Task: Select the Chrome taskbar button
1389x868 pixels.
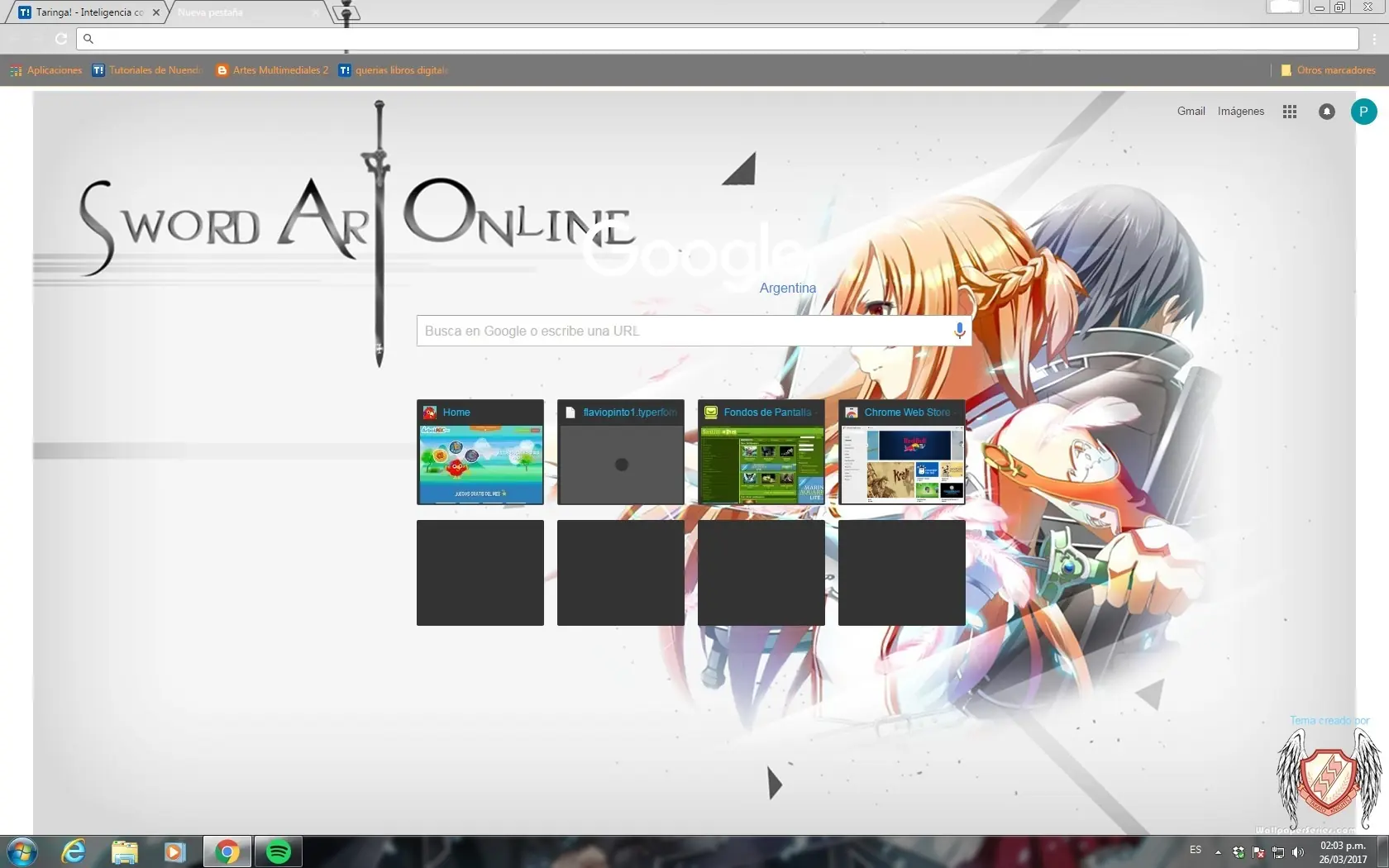Action: (x=227, y=851)
